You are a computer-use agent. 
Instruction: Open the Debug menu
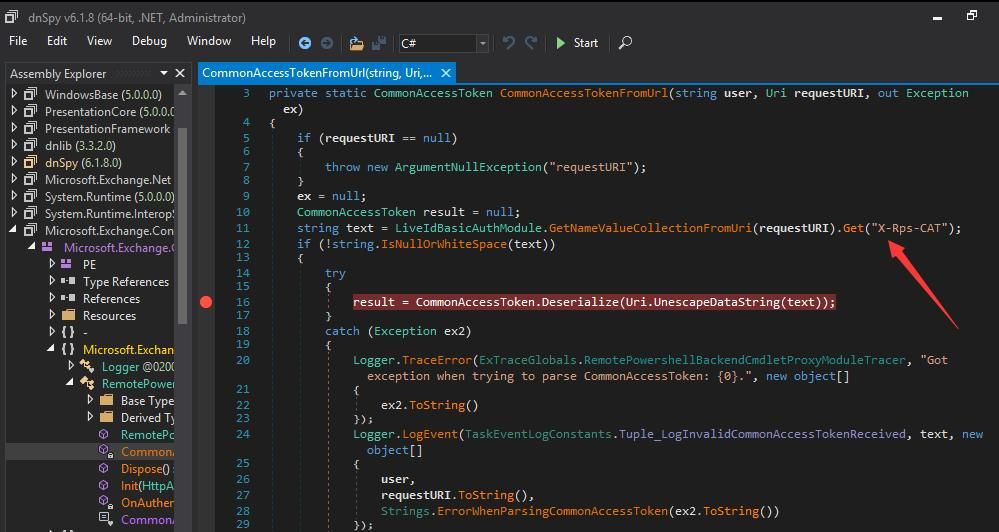coord(149,41)
